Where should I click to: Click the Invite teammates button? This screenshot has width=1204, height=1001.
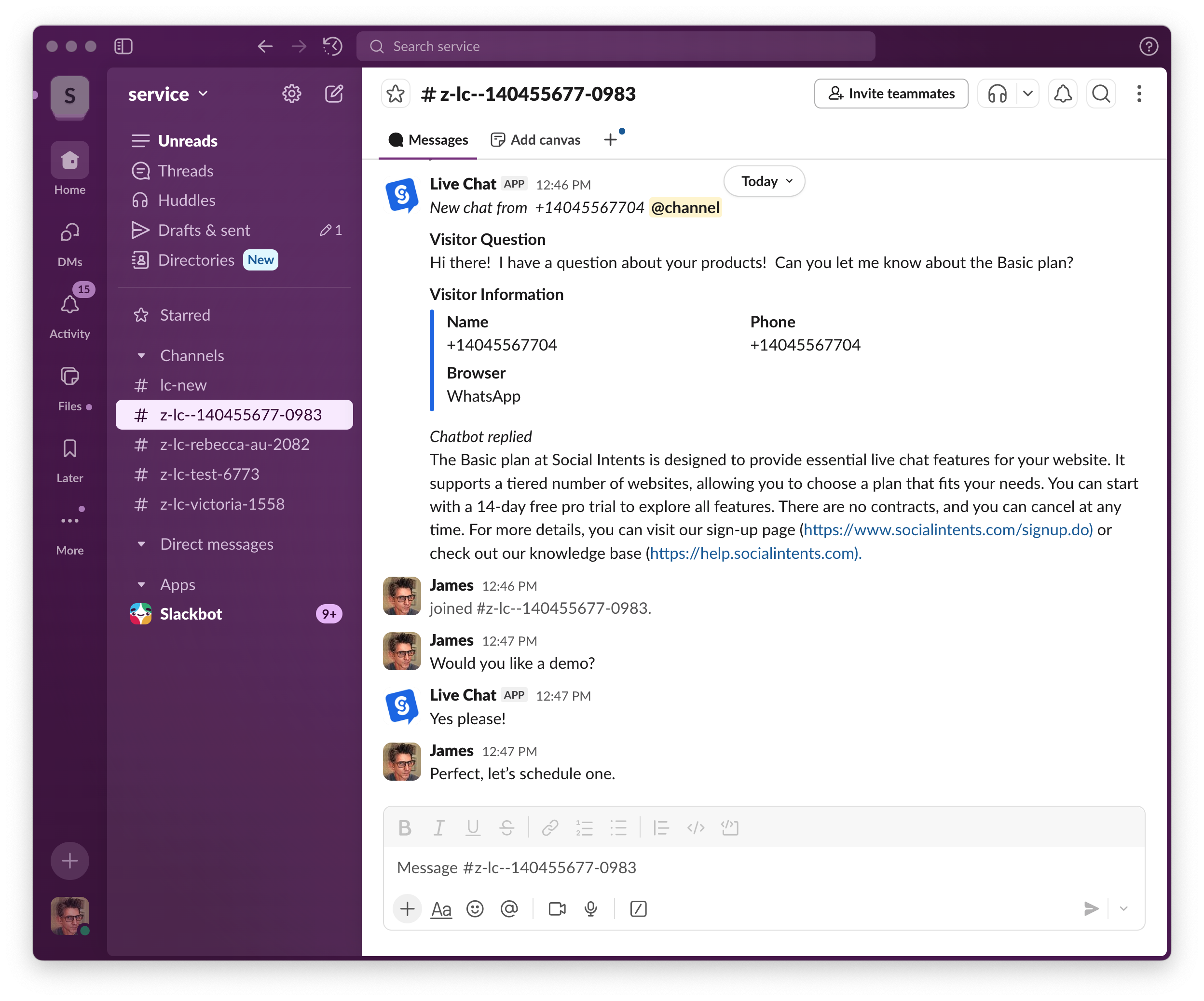(890, 94)
